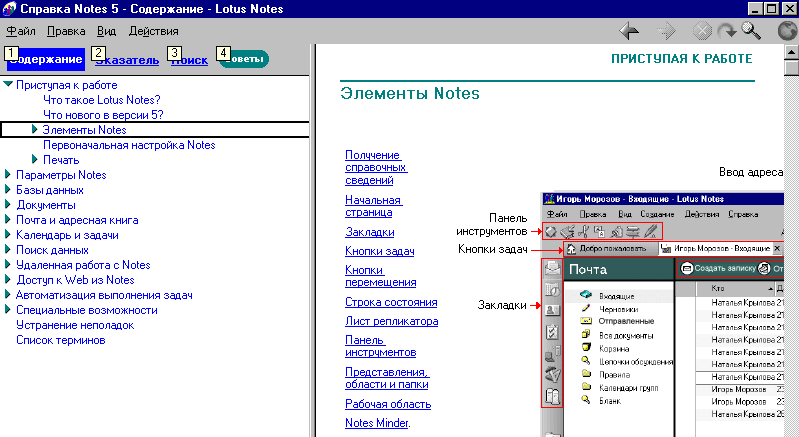Click the forward navigation arrow icon
799x437 pixels.
(665, 31)
